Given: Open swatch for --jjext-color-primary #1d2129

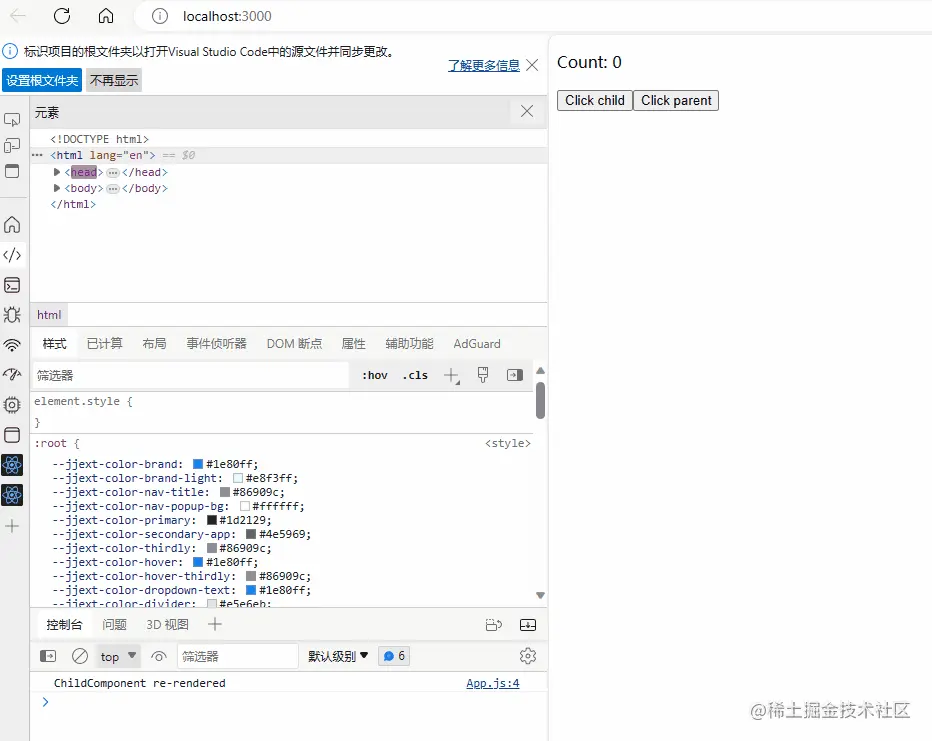Looking at the screenshot, I should point(212,520).
